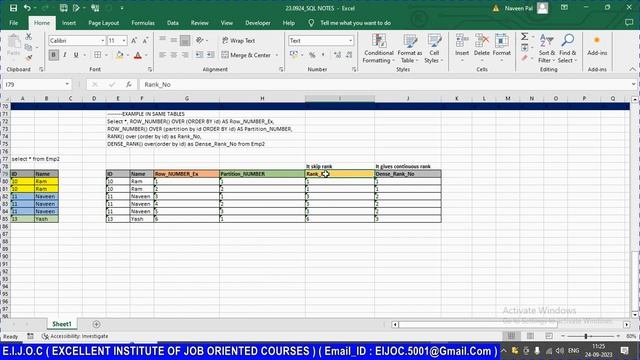Screen dimensions: 640x360
Task: Open the Calibri font name dropdown
Action: [x=102, y=40]
